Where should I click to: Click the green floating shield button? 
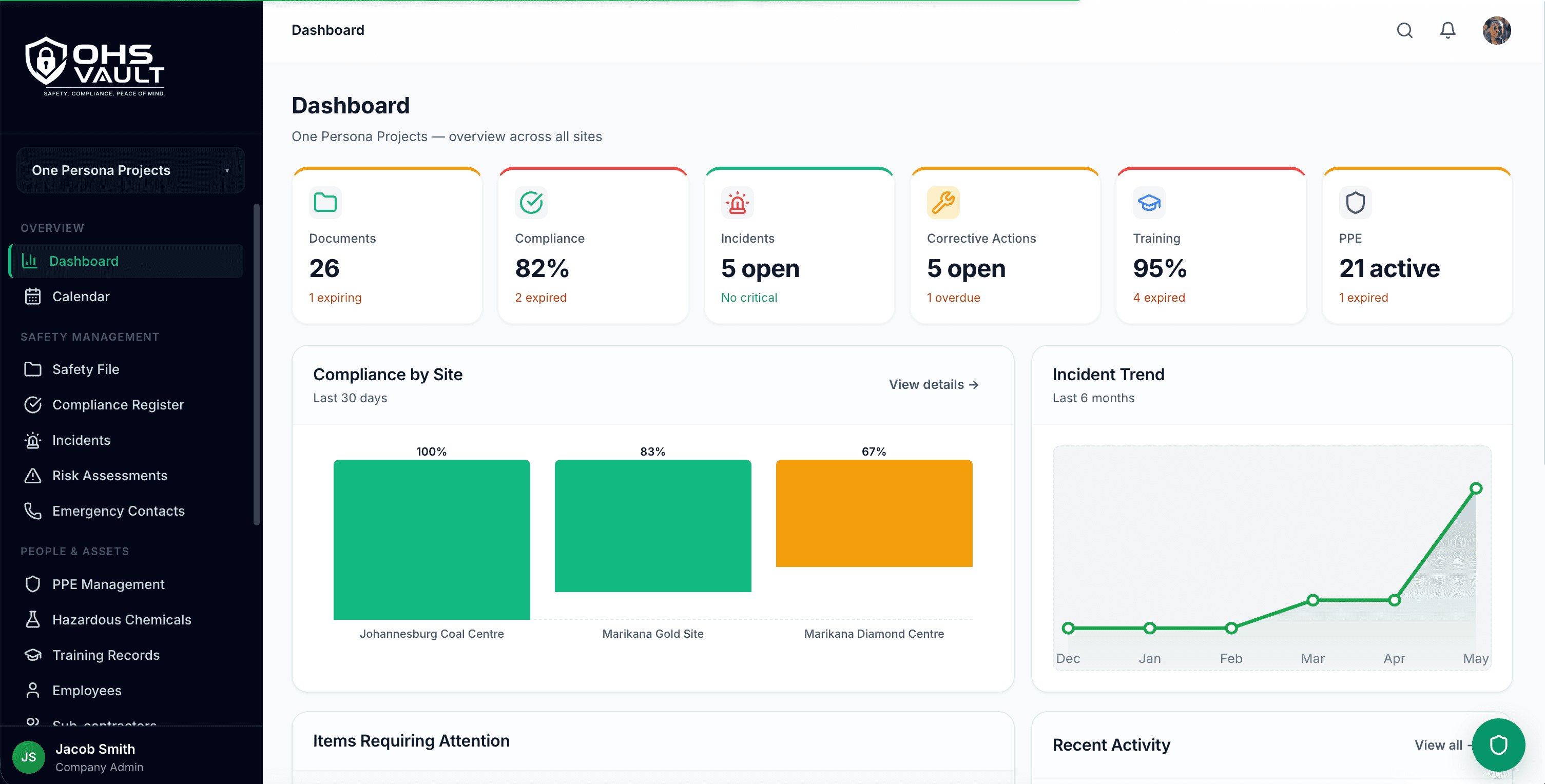coord(1498,745)
